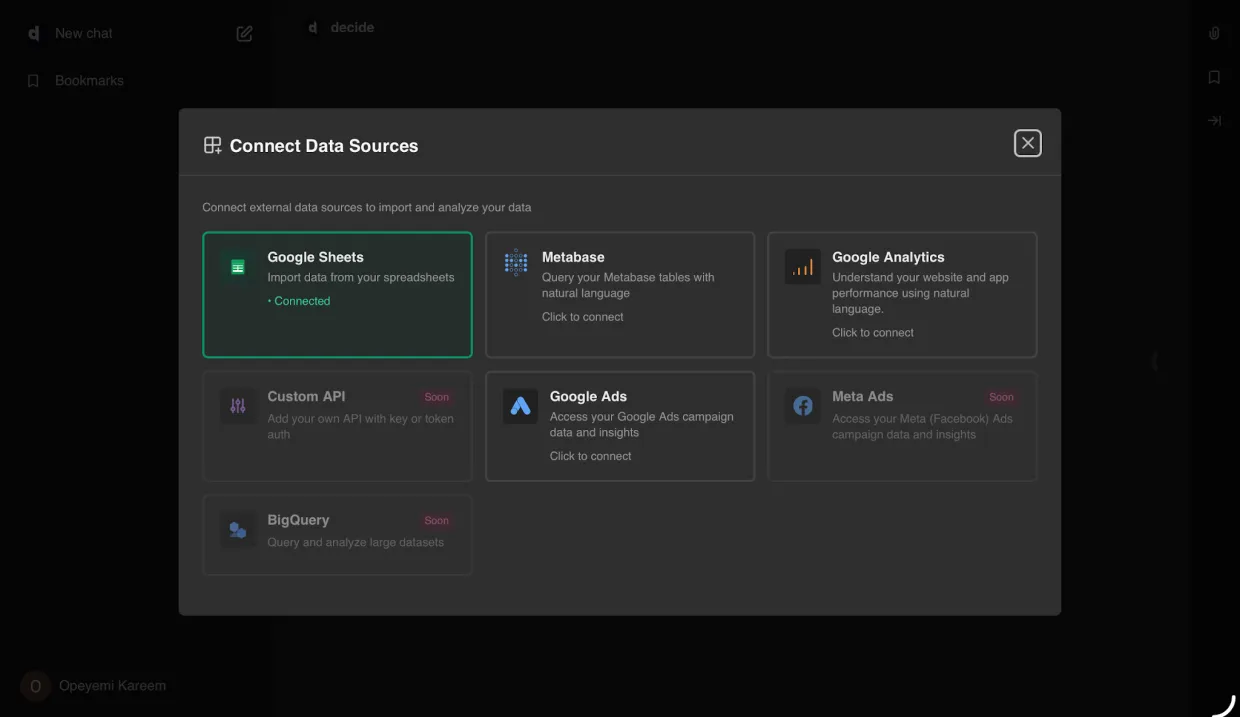
Task: Click the Meta Ads Facebook icon
Action: (803, 406)
